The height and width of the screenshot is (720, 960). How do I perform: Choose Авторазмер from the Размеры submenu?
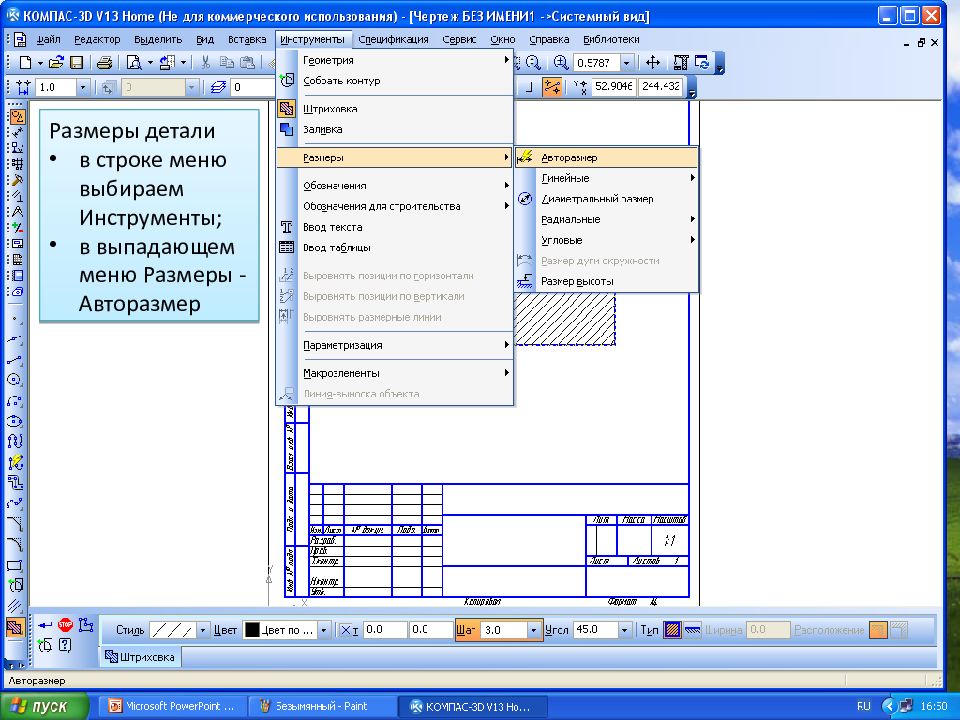[x=606, y=157]
